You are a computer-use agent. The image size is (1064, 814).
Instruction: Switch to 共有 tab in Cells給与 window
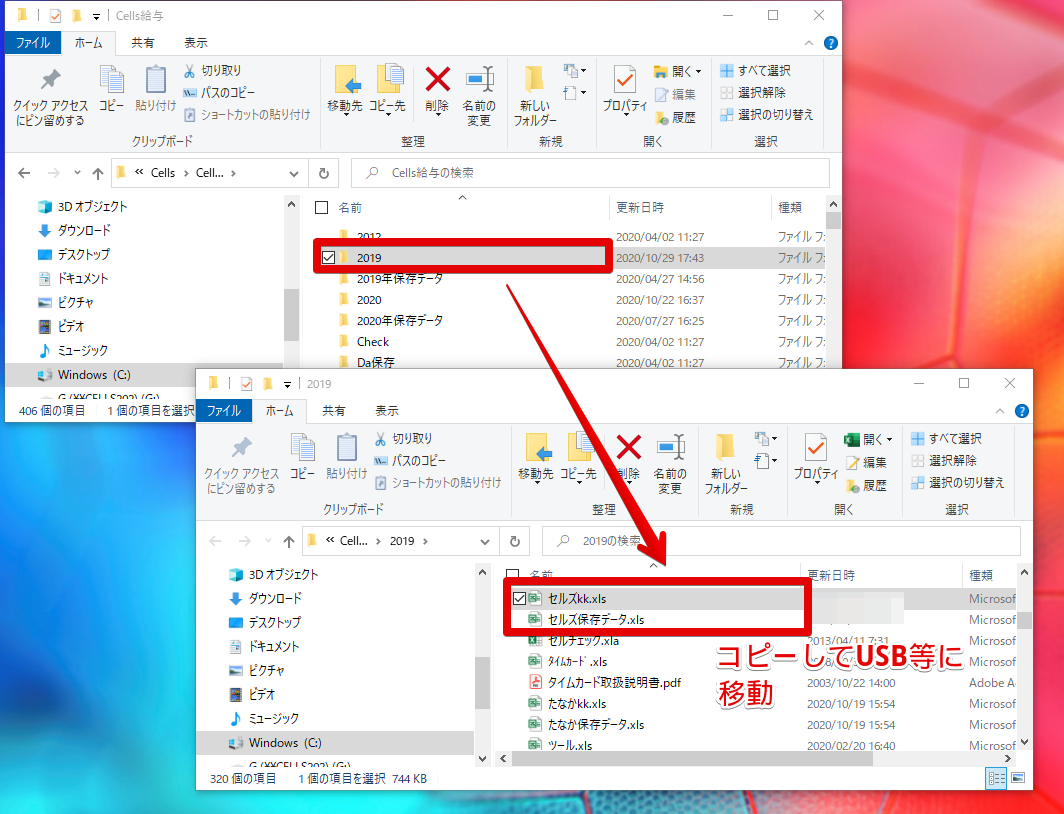142,43
